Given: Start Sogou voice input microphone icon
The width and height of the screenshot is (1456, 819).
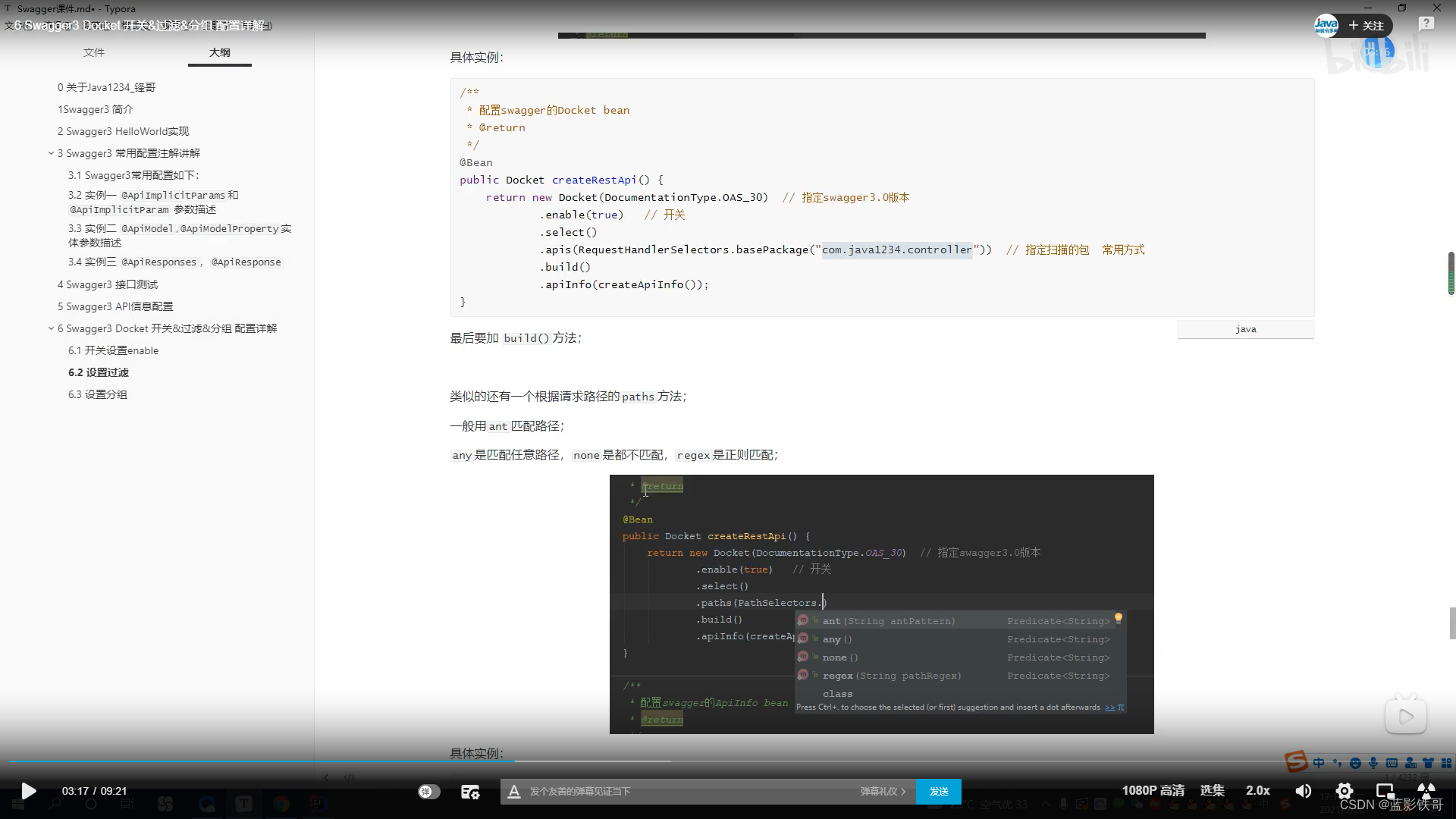Looking at the screenshot, I should point(1373,763).
